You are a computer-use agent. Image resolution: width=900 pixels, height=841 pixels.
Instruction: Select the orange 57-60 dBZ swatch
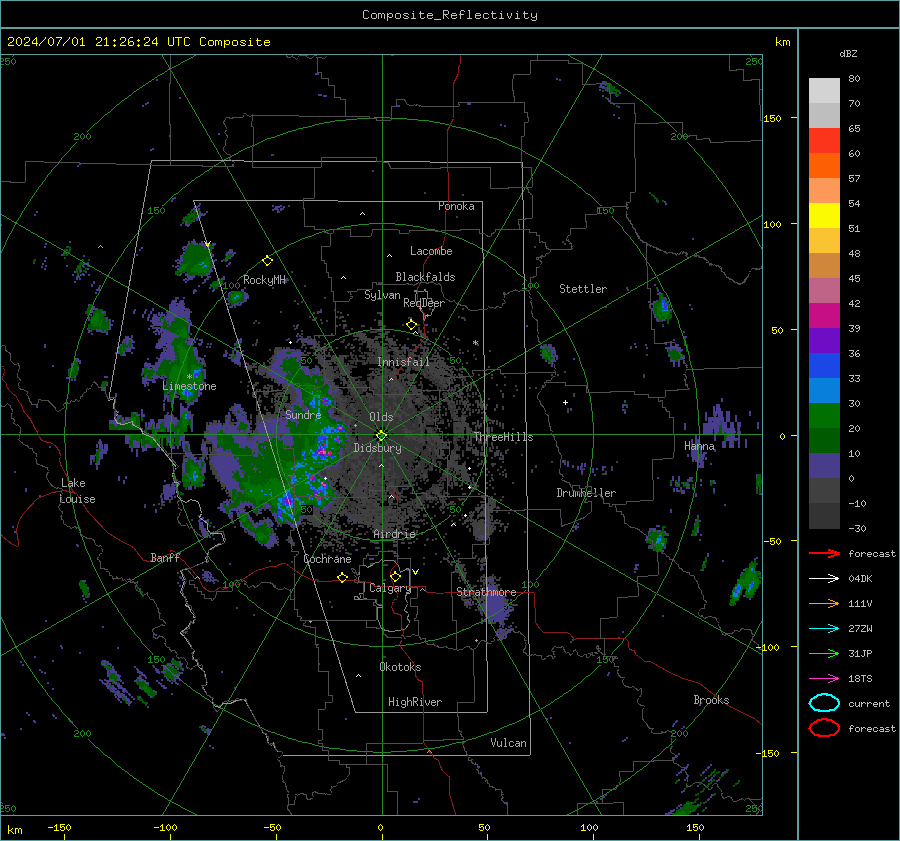click(x=824, y=166)
